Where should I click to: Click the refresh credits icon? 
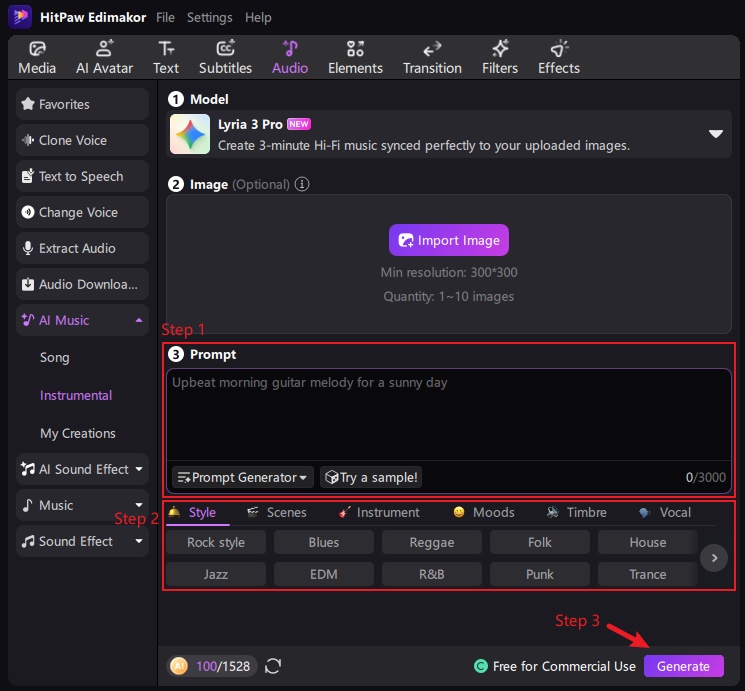[273, 666]
